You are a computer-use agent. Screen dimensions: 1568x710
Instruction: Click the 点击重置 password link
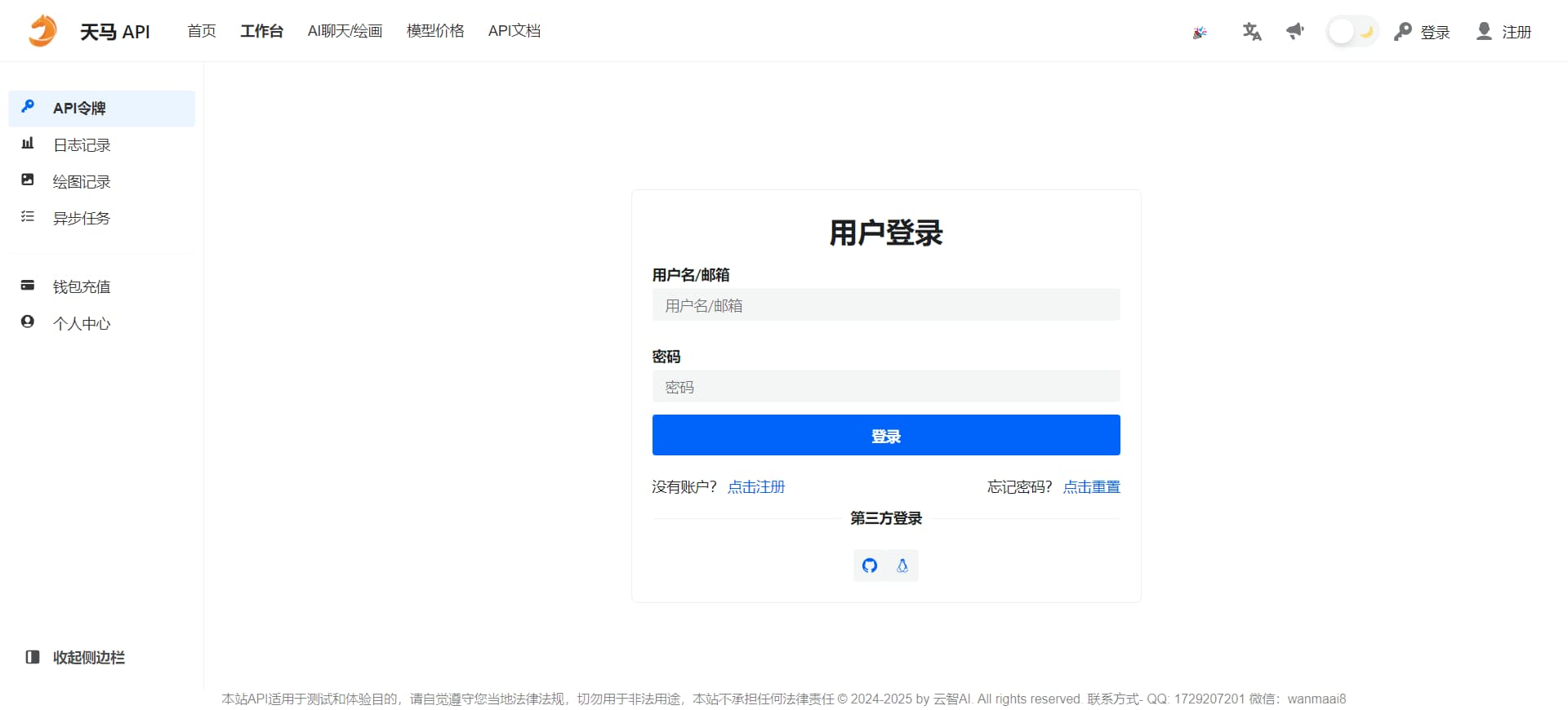pos(1092,487)
